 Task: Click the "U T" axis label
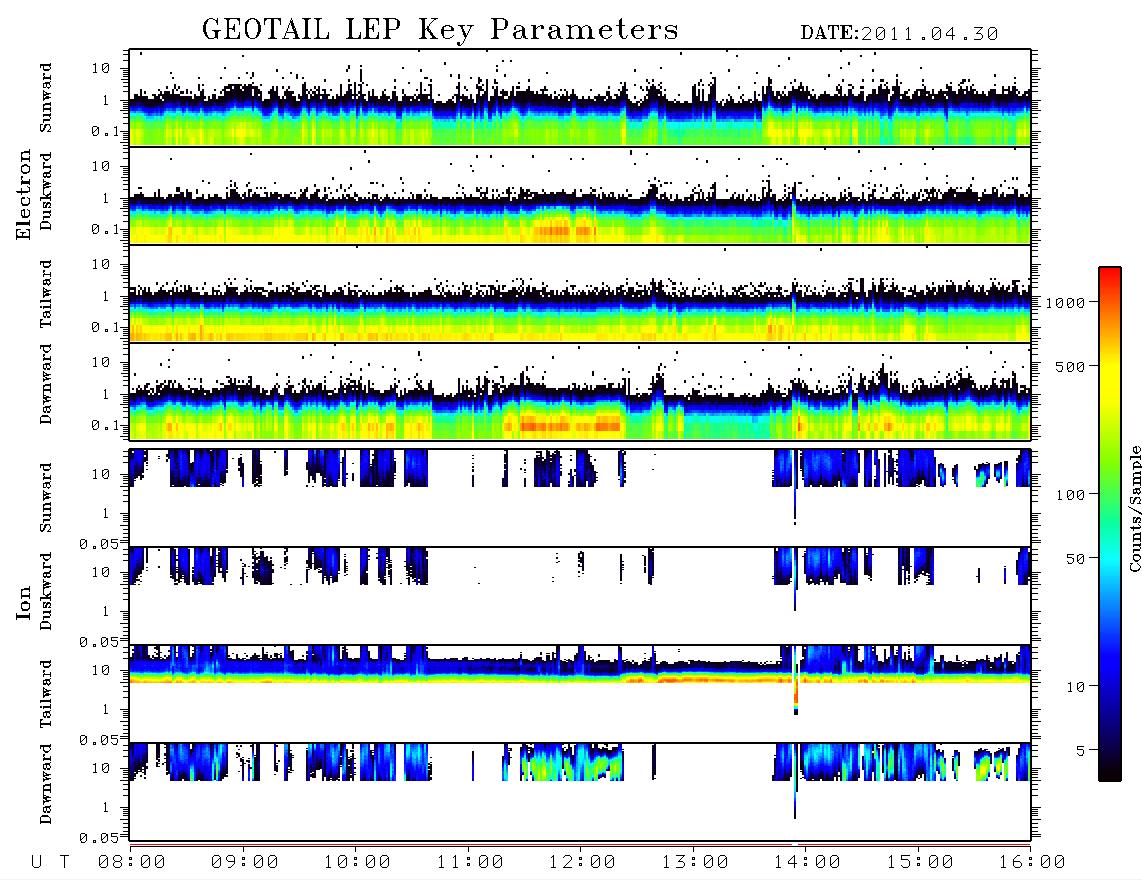50,862
